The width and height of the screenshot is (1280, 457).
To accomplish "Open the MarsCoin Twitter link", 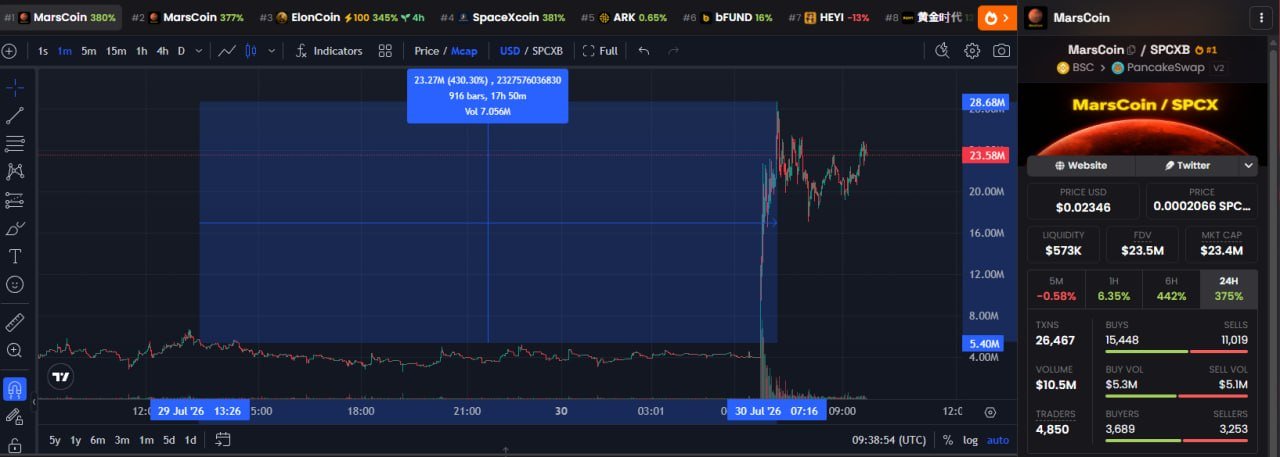I will [x=1187, y=165].
